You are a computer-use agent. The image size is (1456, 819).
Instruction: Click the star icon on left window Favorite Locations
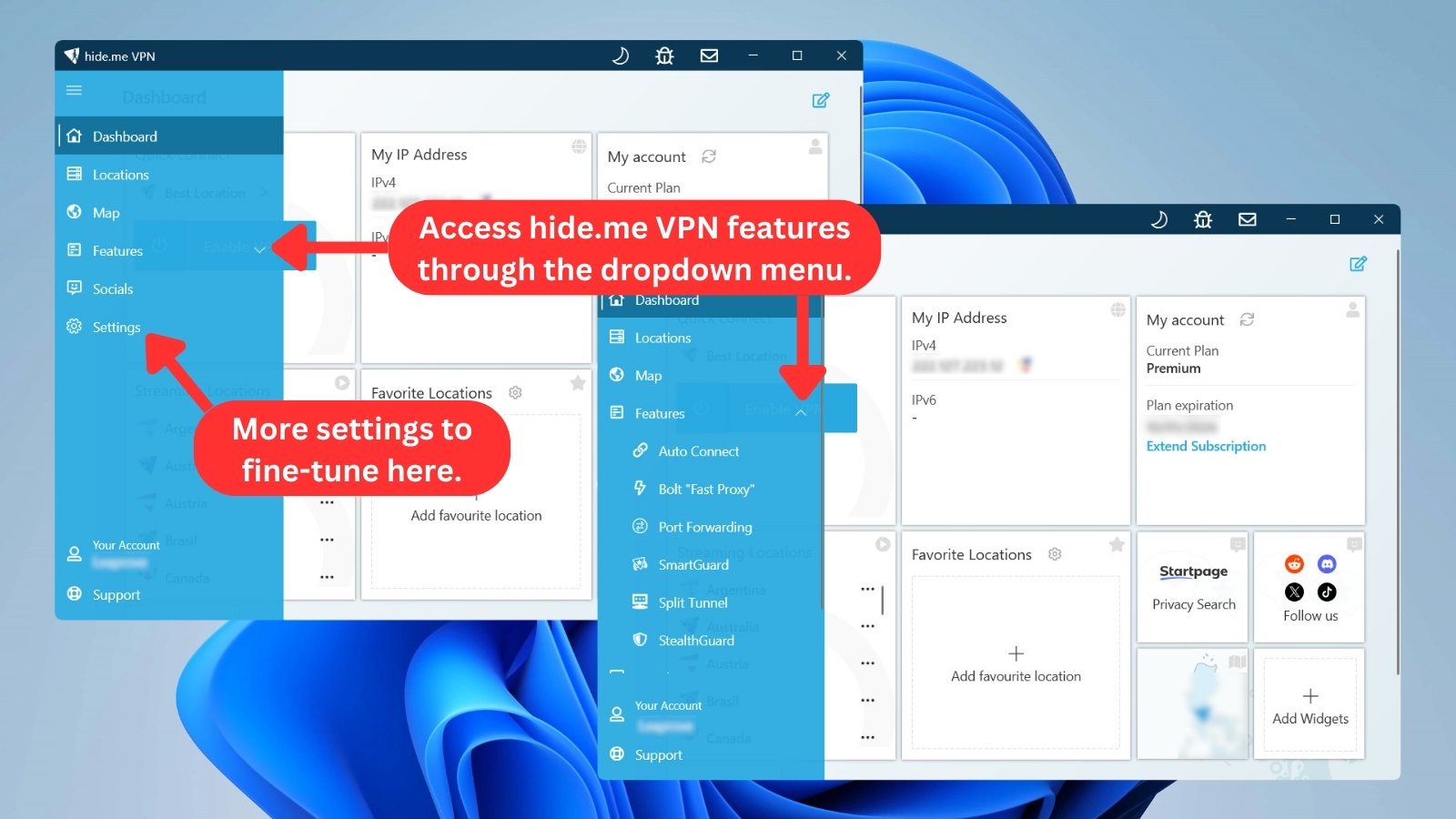tap(578, 383)
